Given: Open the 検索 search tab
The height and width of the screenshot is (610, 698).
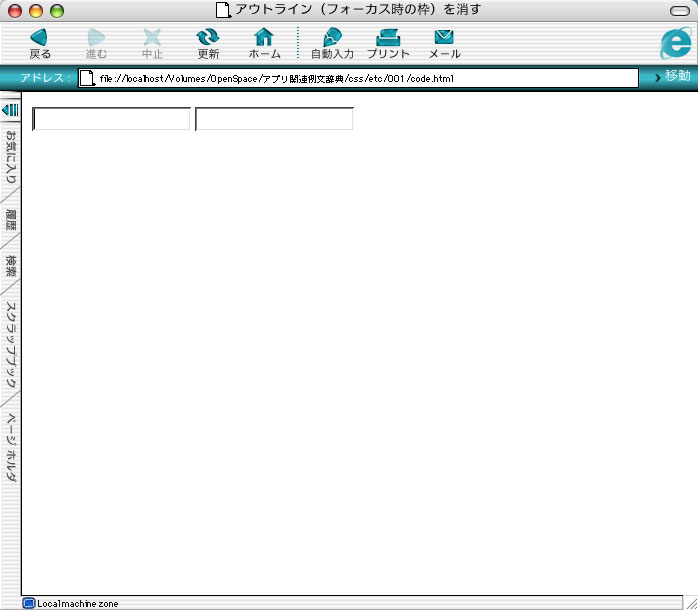Looking at the screenshot, I should coord(10,265).
